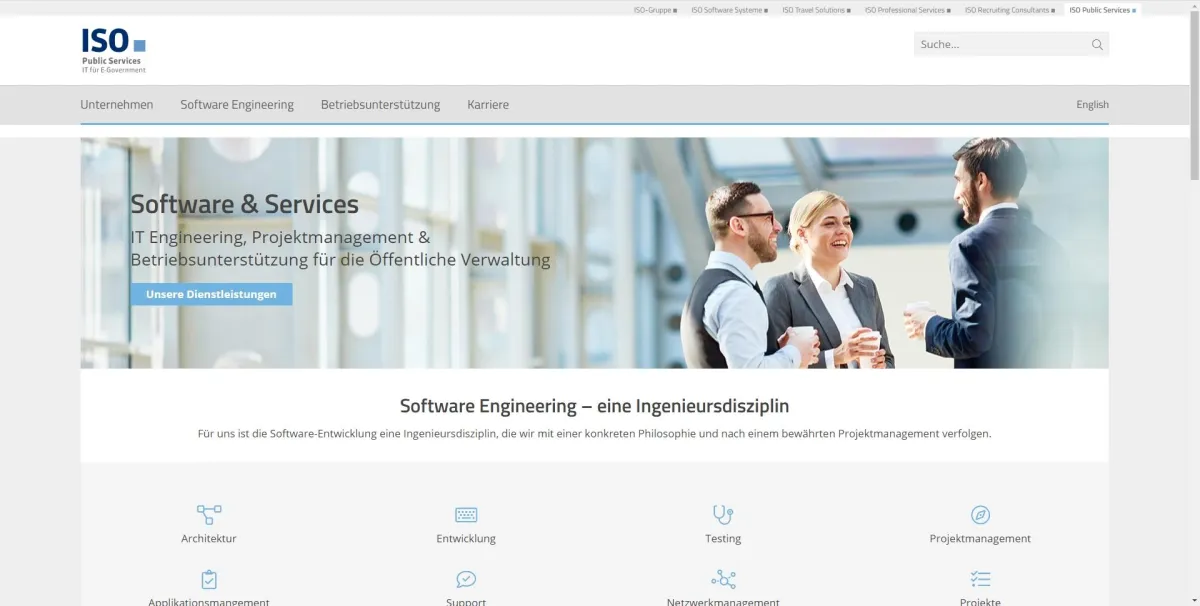The image size is (1200, 606).
Task: Open the Karriere menu
Action: tap(488, 104)
